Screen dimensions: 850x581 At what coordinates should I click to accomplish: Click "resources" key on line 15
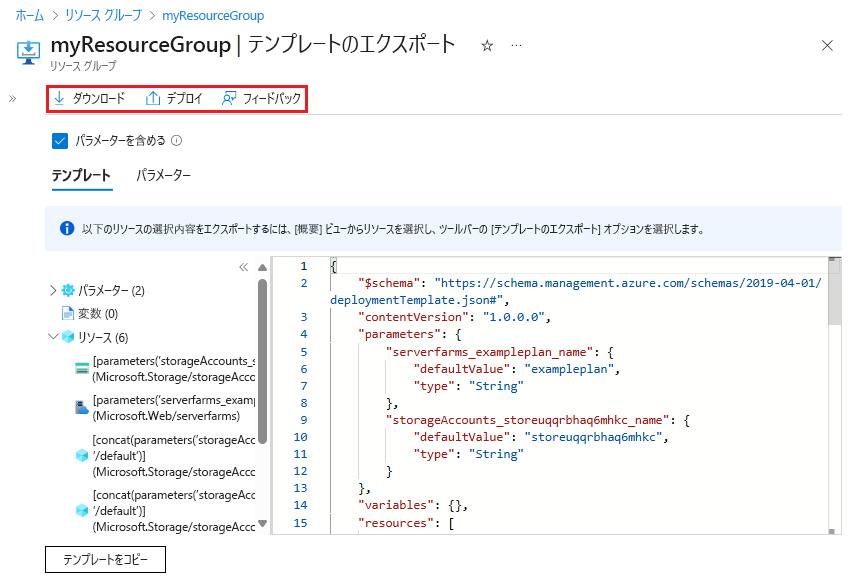click(396, 523)
